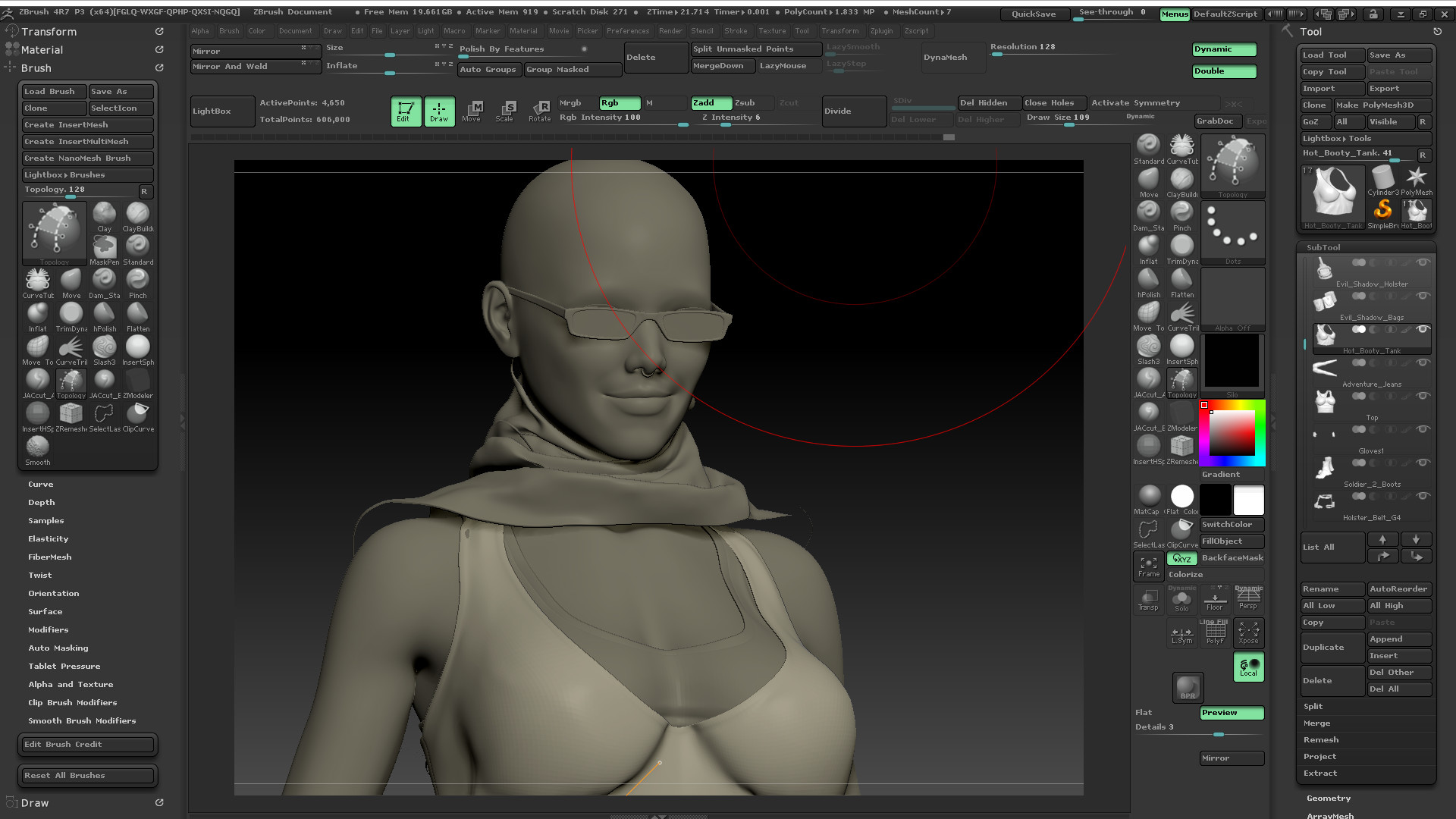The height and width of the screenshot is (819, 1456).
Task: Open the Alpha Off picker
Action: coord(1232,300)
